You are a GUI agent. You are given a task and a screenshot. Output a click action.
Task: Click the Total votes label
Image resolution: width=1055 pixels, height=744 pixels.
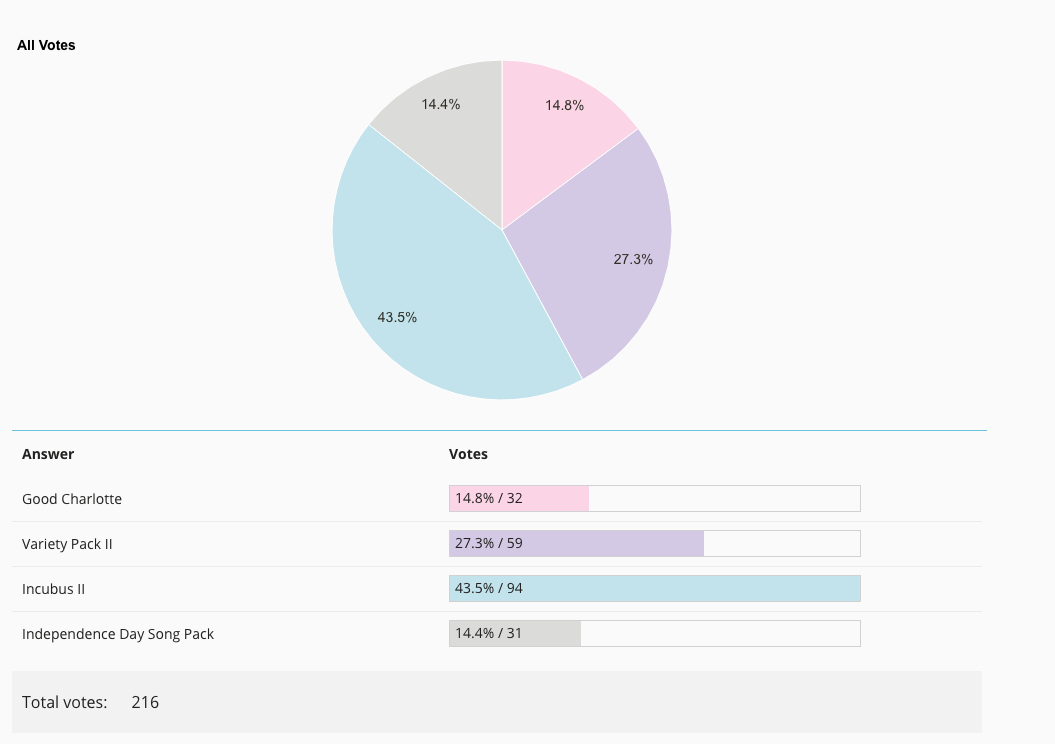click(65, 702)
